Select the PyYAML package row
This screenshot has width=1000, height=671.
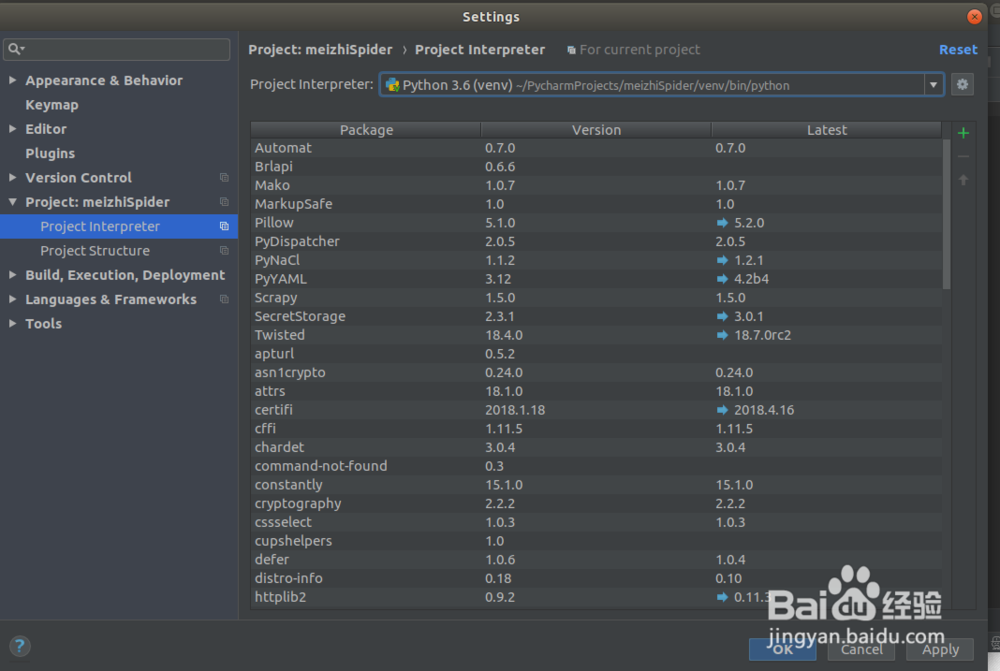pyautogui.click(x=596, y=279)
